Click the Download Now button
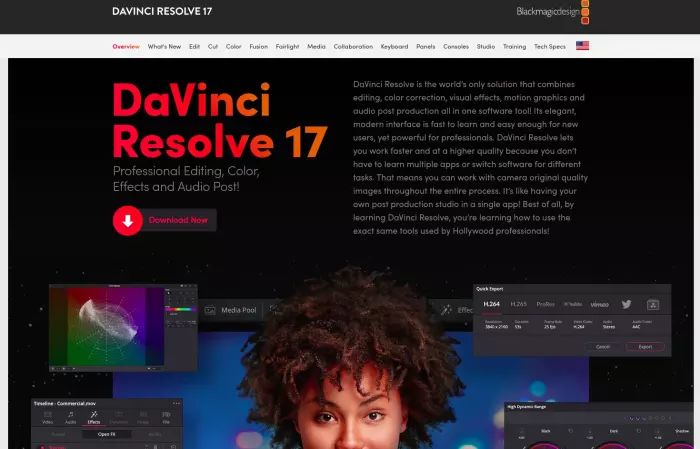Screen dimensions: 700x449 coord(165,220)
